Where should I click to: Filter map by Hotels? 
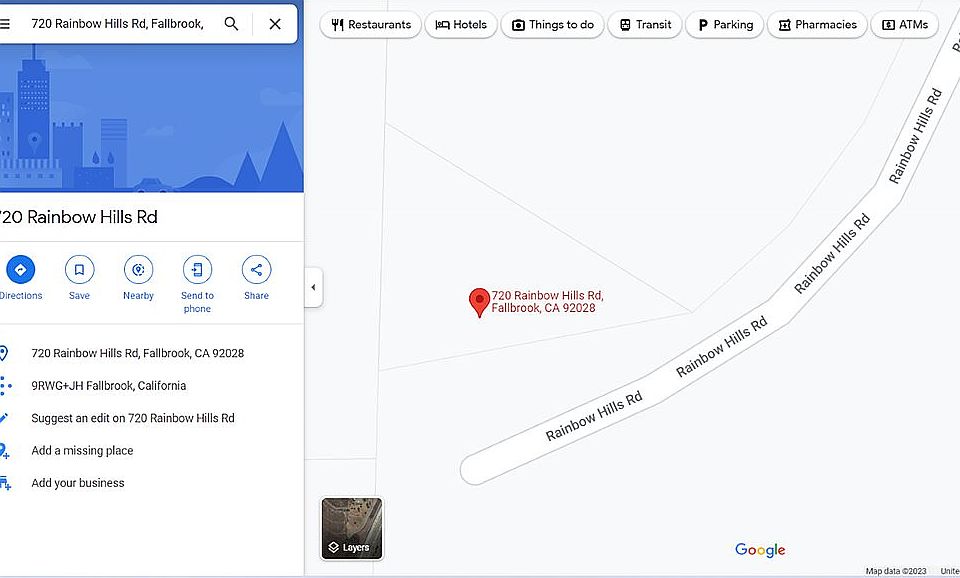[461, 24]
